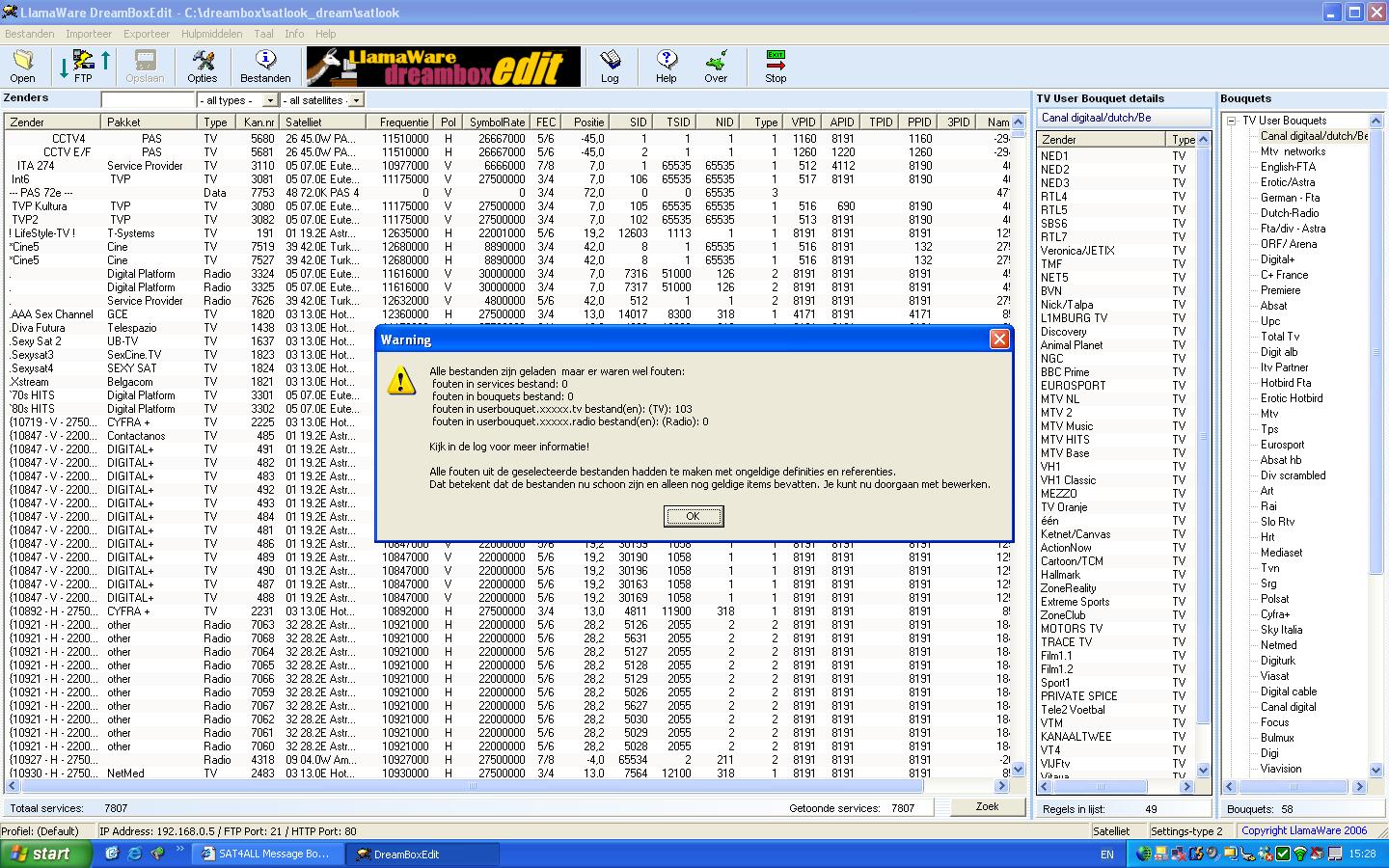Open the Info menu

[x=294, y=34]
